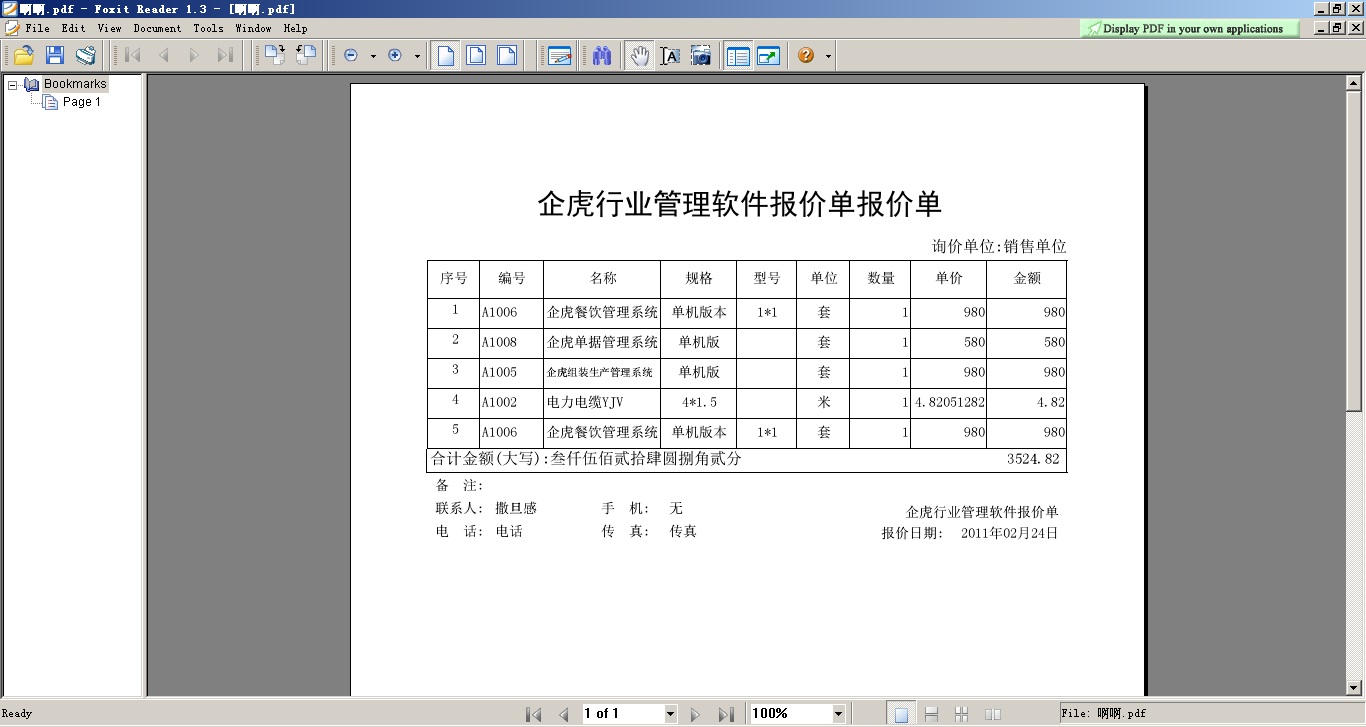1366x727 pixels.
Task: Click the 'Ready' status bar text
Action: (x=17, y=714)
